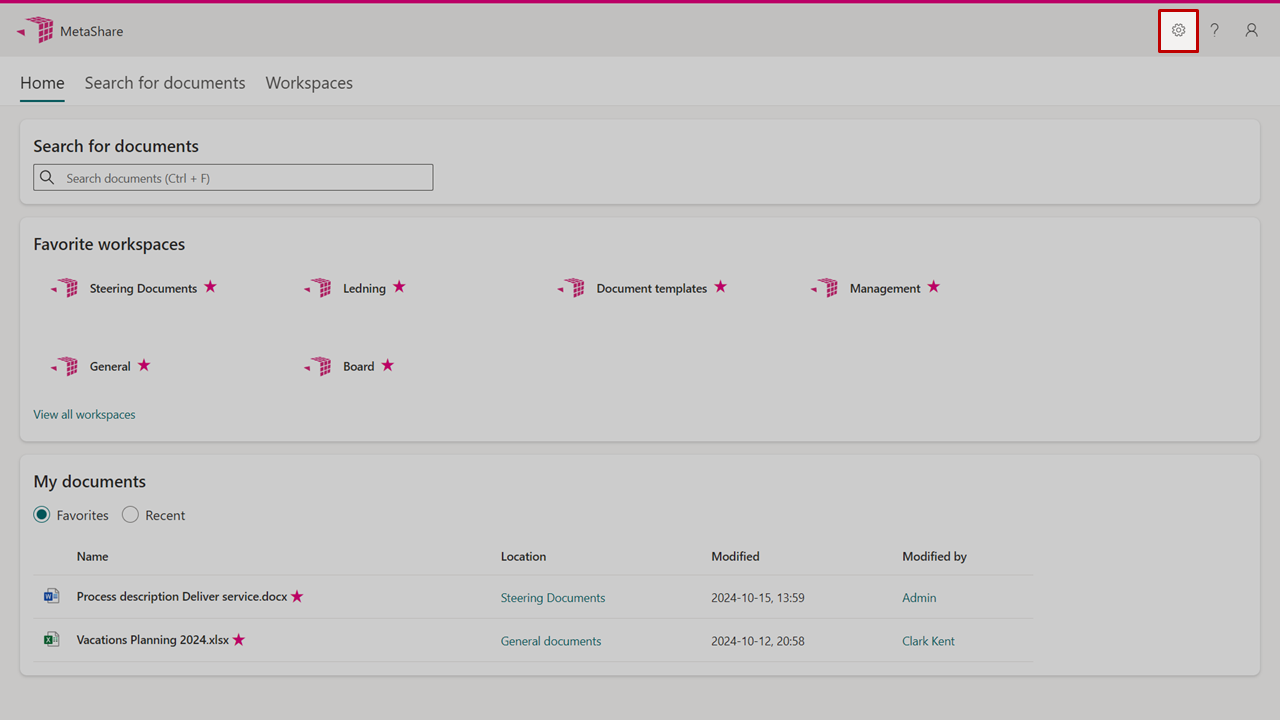Open Clark Kent modified-by link
The width and height of the screenshot is (1280, 720).
[928, 641]
